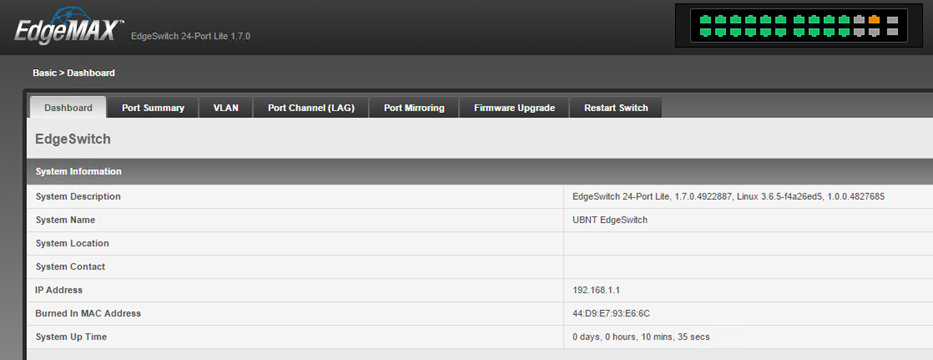Click the System Information section header

click(x=480, y=171)
